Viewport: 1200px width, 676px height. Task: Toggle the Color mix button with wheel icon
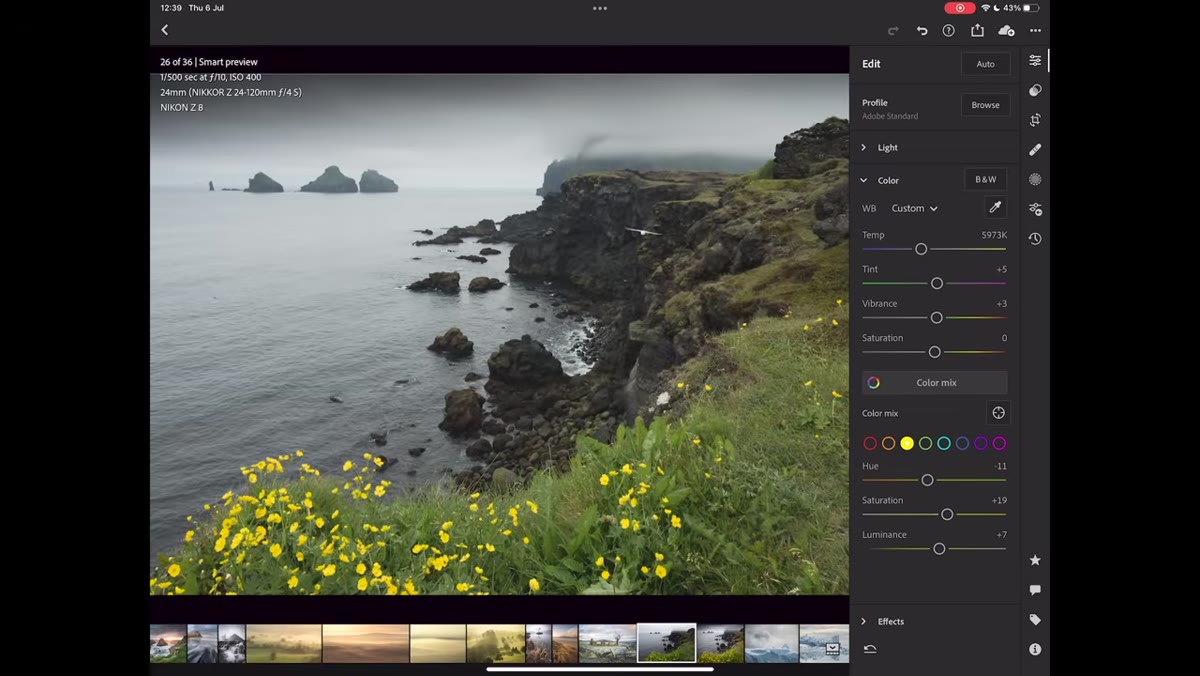935,382
